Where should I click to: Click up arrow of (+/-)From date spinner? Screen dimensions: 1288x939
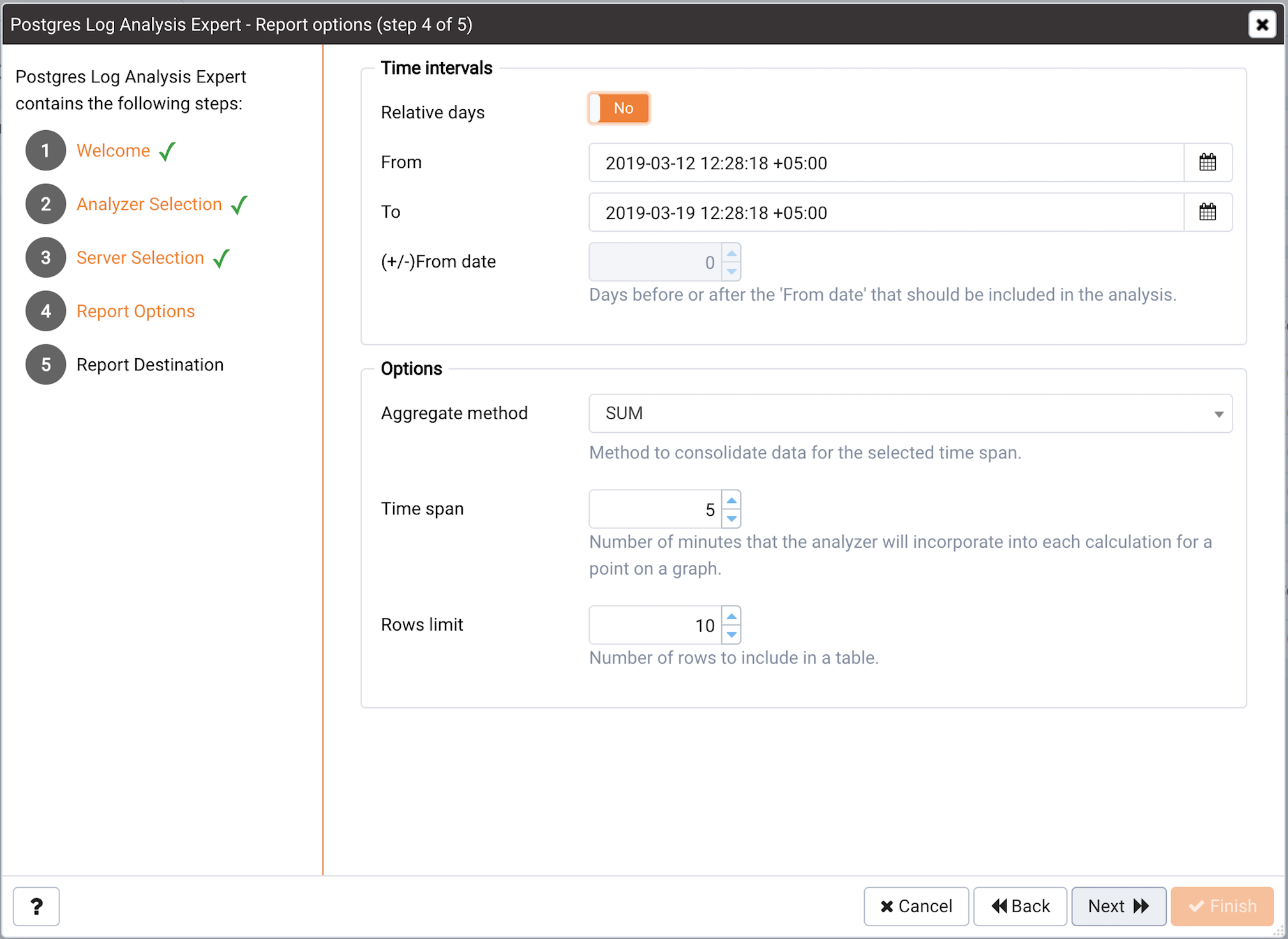coord(731,253)
